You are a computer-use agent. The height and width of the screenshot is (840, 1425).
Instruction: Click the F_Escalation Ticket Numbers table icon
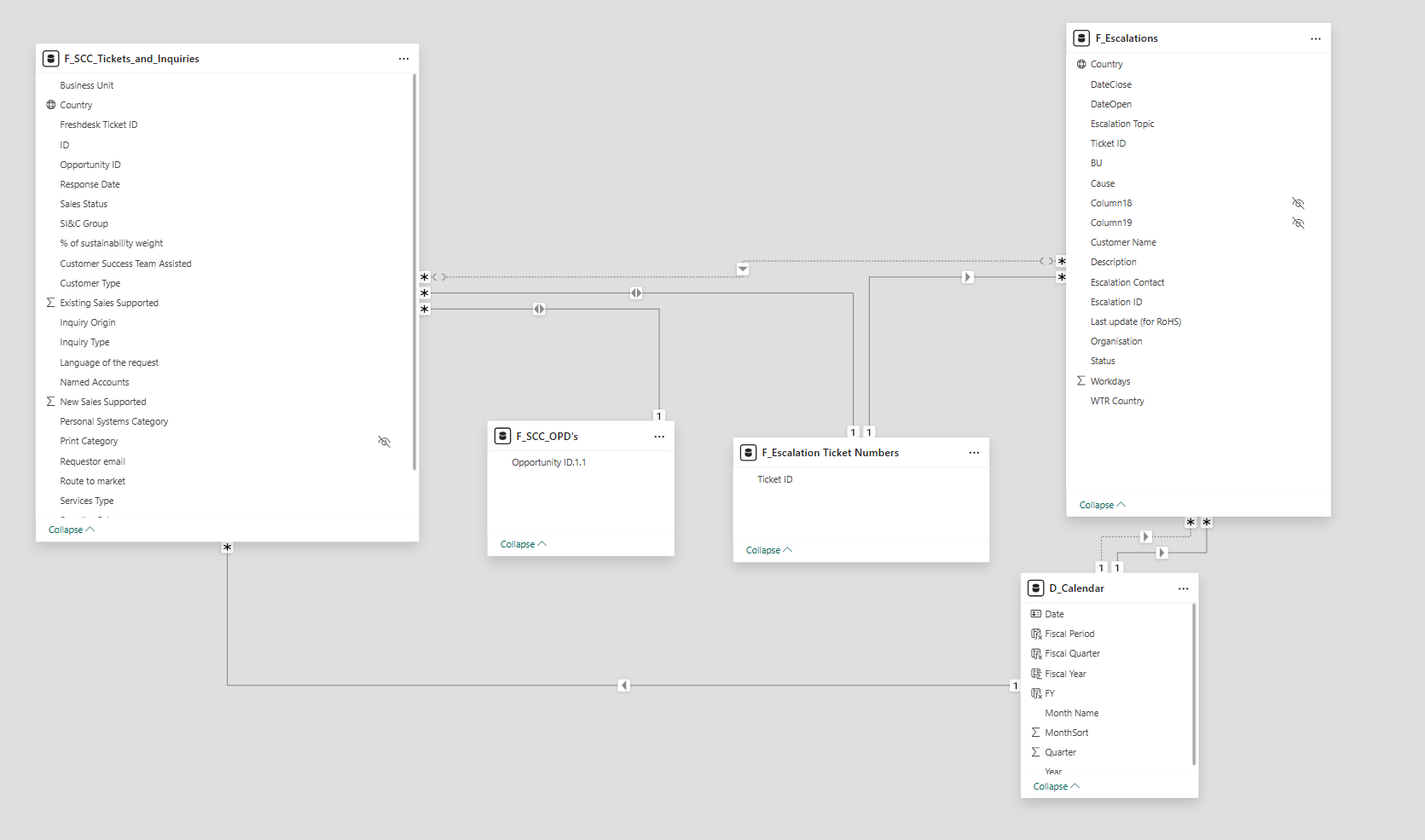[x=749, y=453]
